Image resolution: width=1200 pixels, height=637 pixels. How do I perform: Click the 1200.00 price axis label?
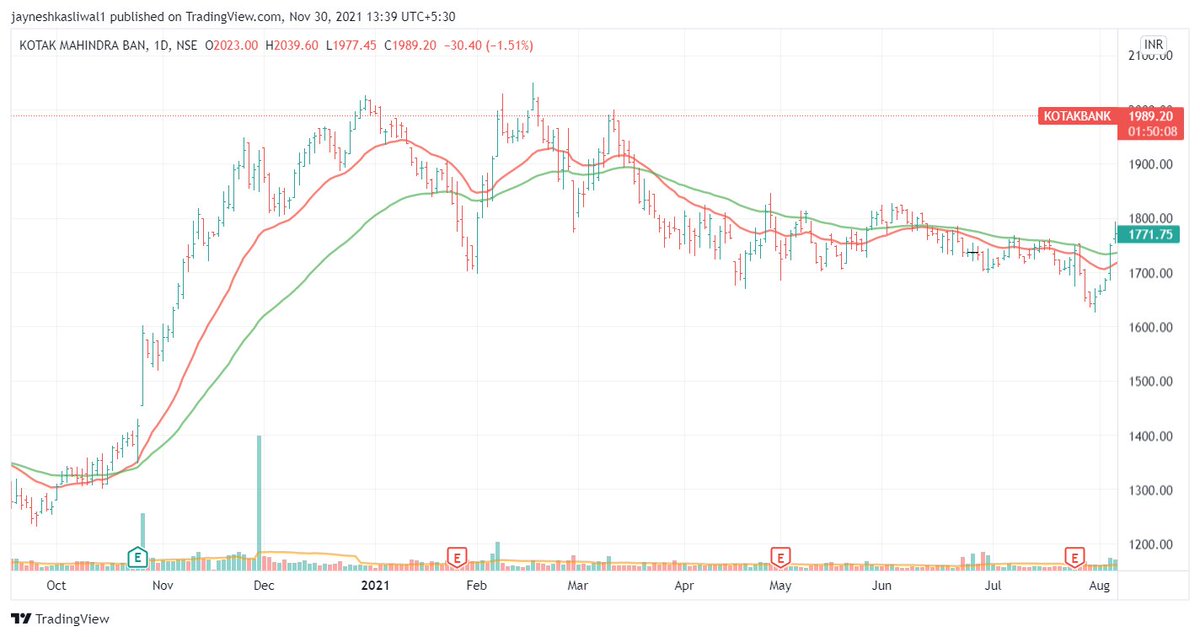(1152, 545)
